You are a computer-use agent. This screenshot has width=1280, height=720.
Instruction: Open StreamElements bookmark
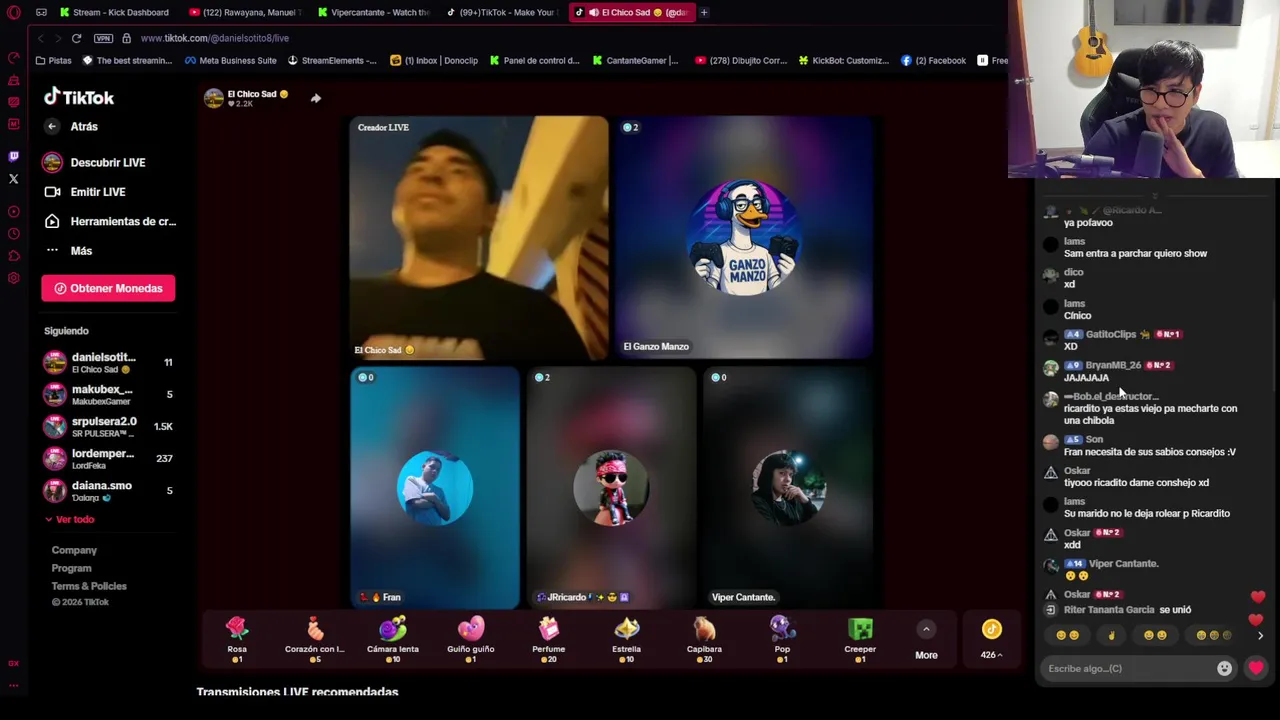[332, 60]
